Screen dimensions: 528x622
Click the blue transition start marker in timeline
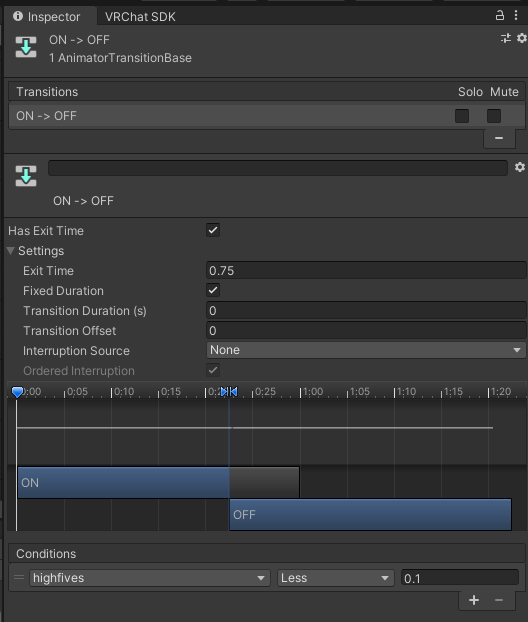(x=225, y=392)
